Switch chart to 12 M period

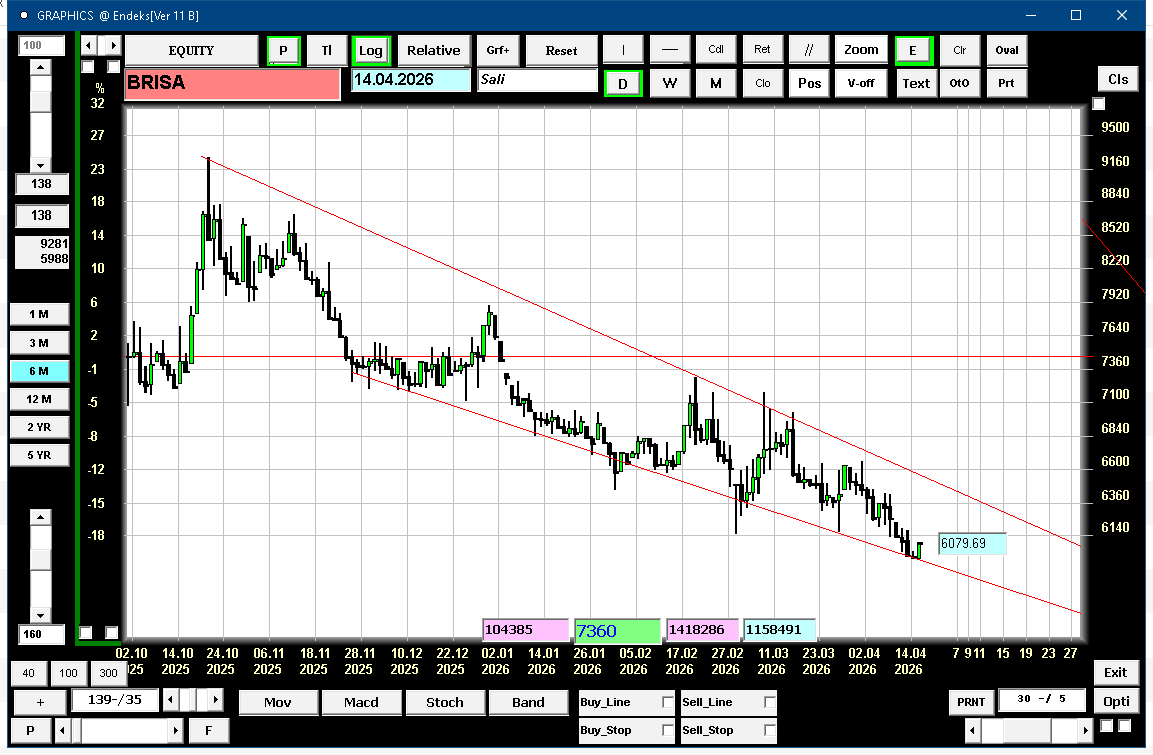click(x=39, y=399)
